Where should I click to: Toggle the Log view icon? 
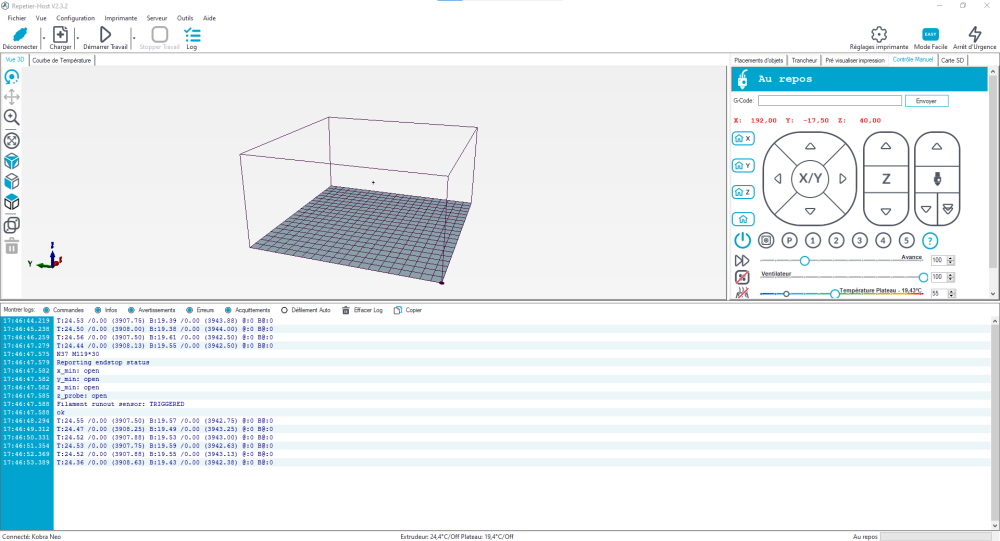point(192,34)
